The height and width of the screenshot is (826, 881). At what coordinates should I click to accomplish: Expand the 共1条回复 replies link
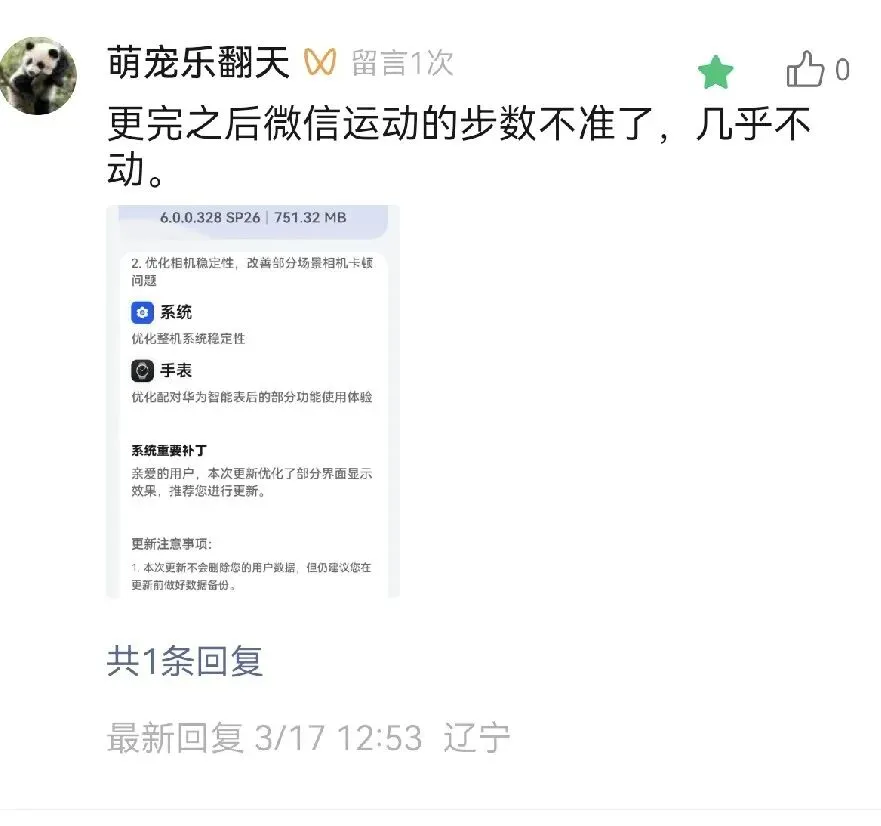tap(185, 661)
